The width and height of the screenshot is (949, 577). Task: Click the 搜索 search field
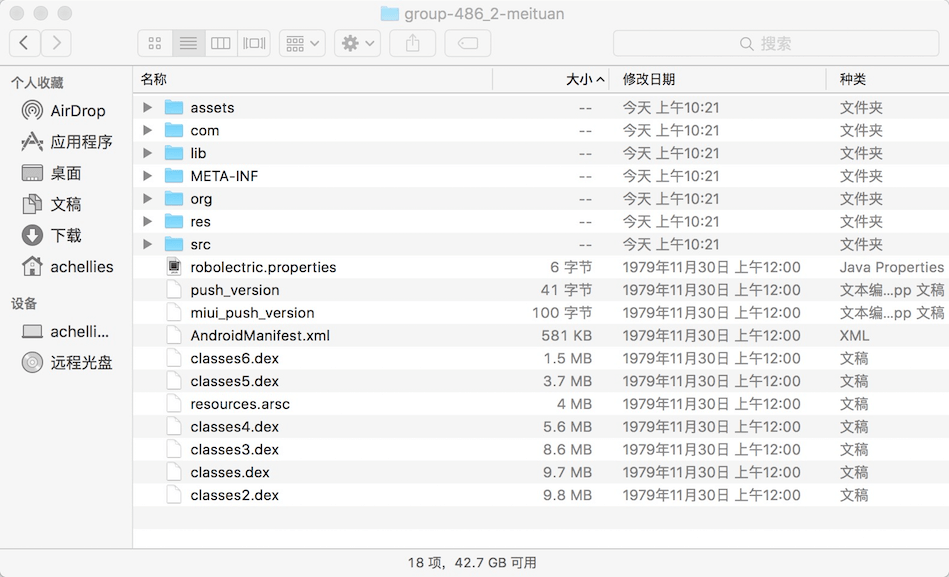pos(776,44)
